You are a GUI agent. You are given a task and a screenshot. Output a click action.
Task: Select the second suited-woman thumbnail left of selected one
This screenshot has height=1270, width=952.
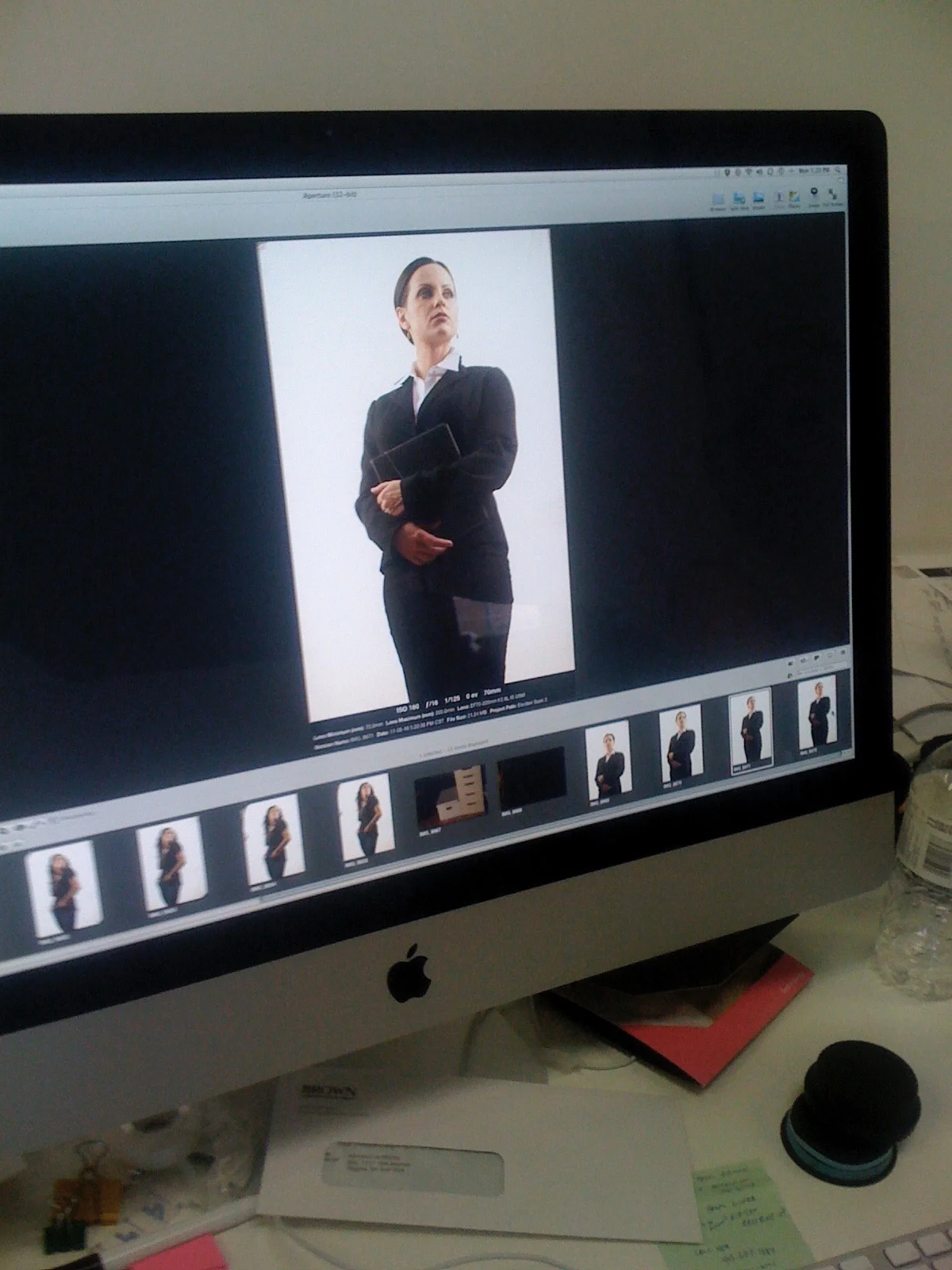(x=681, y=746)
